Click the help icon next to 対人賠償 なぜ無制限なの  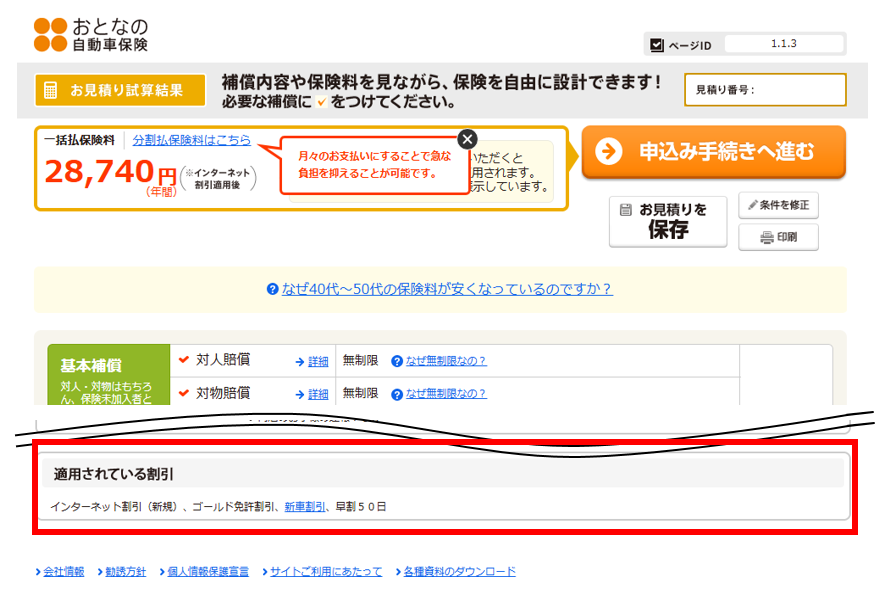[x=397, y=361]
